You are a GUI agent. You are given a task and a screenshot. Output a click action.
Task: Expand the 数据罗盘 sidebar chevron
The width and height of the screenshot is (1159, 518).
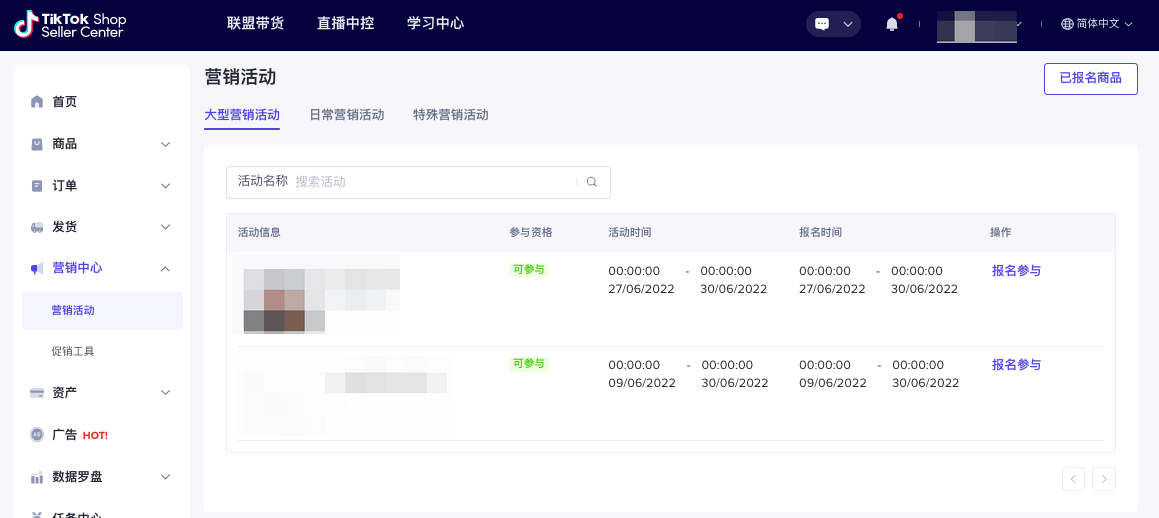click(166, 477)
